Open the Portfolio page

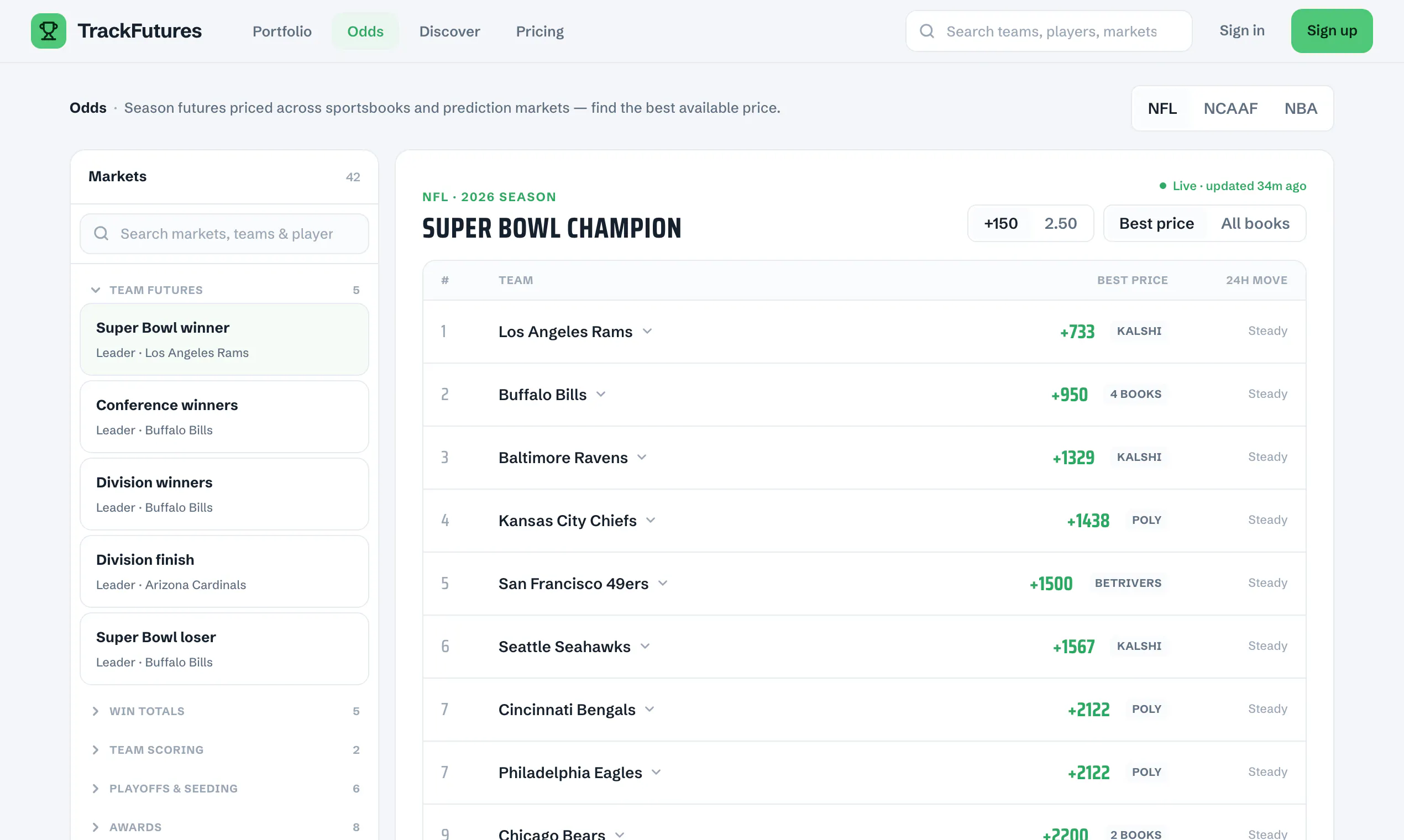[x=282, y=31]
